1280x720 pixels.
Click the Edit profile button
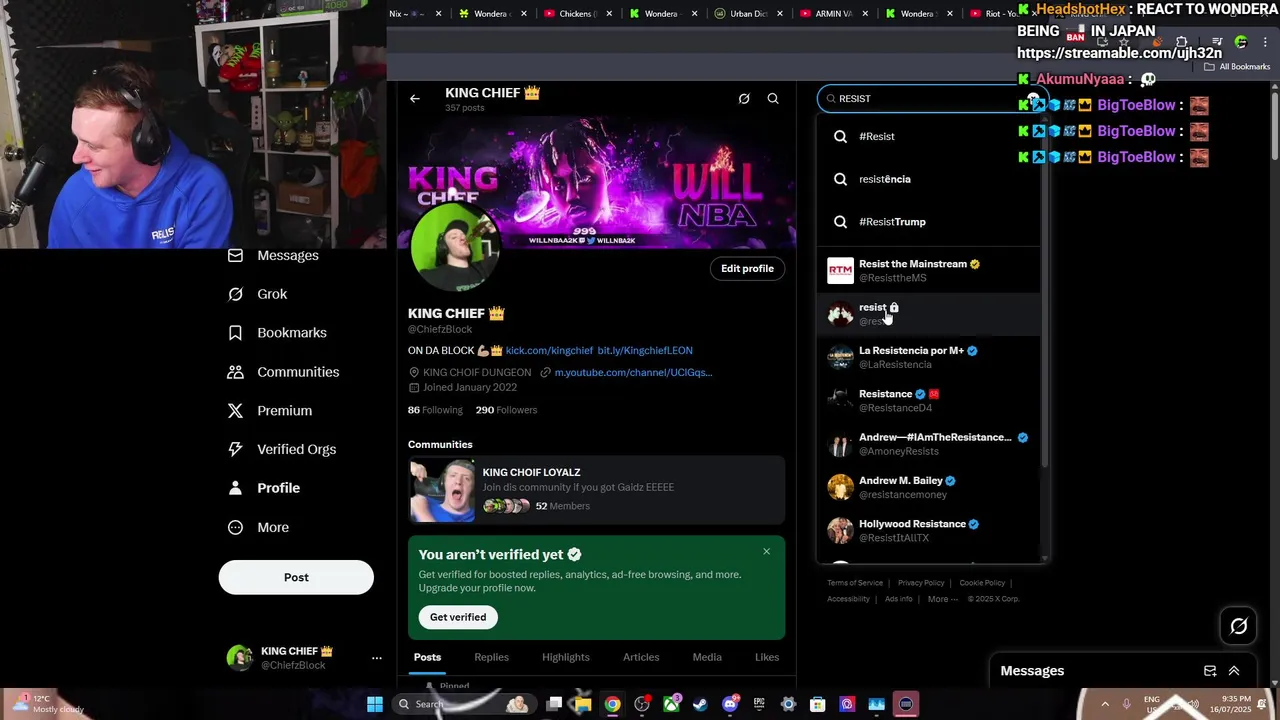(747, 268)
